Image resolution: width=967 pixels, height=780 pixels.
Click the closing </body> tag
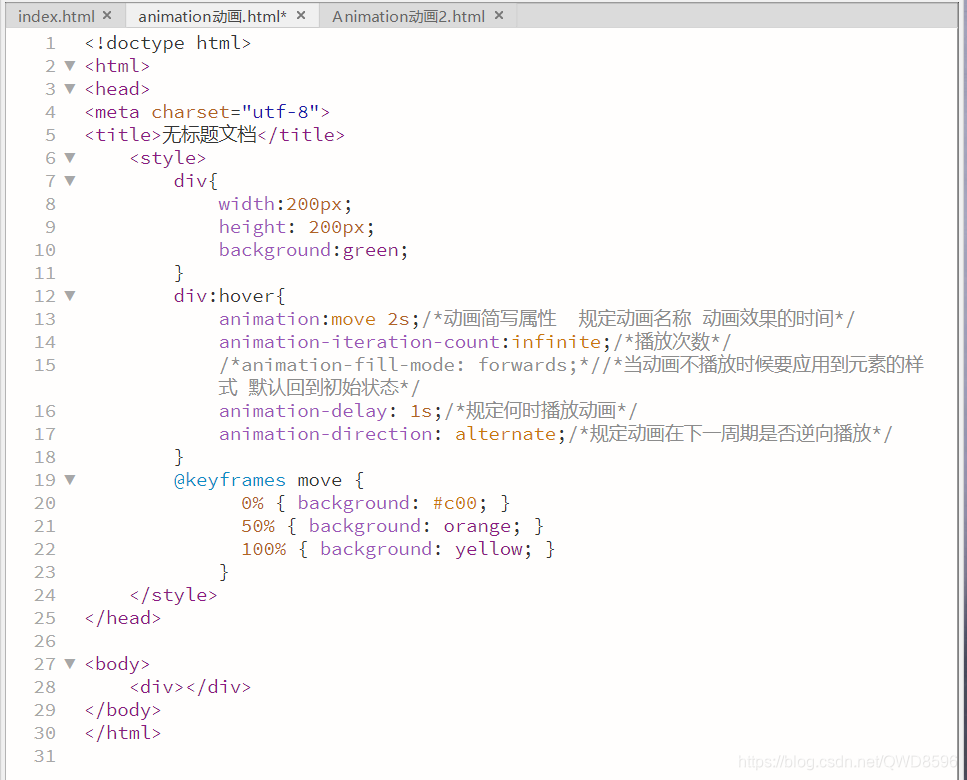tap(123, 710)
